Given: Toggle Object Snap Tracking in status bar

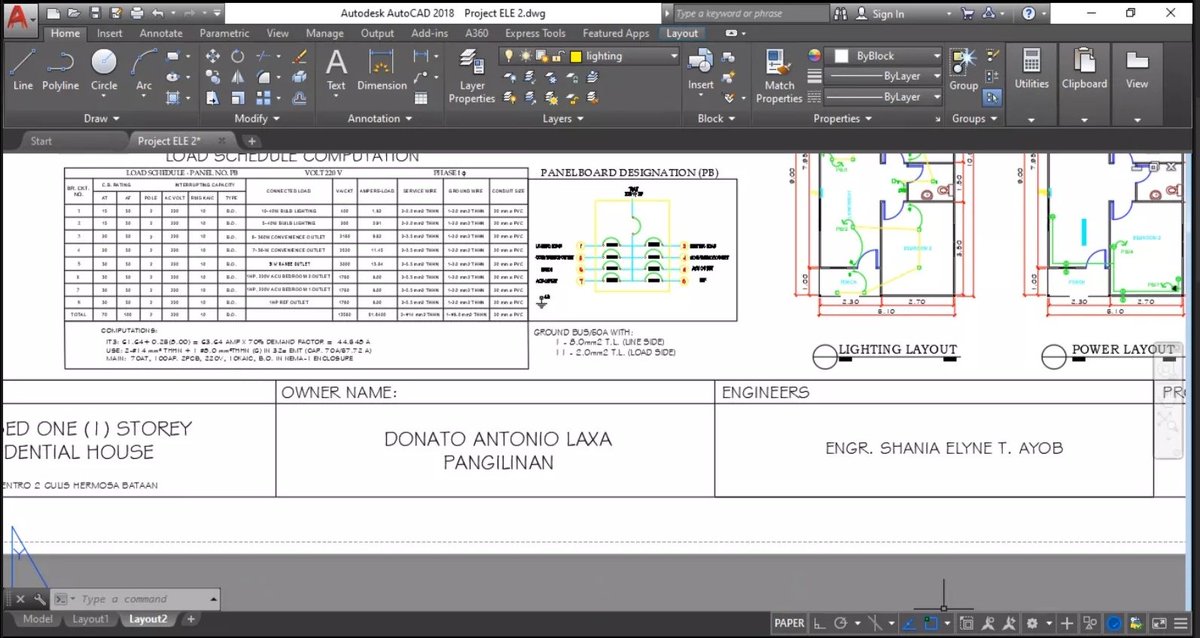Looking at the screenshot, I should pos(910,623).
